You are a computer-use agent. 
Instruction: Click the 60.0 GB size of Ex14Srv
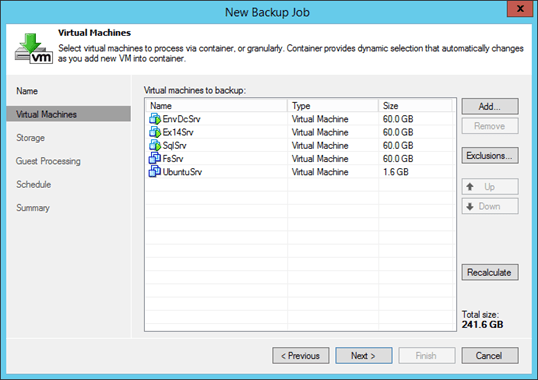click(398, 132)
